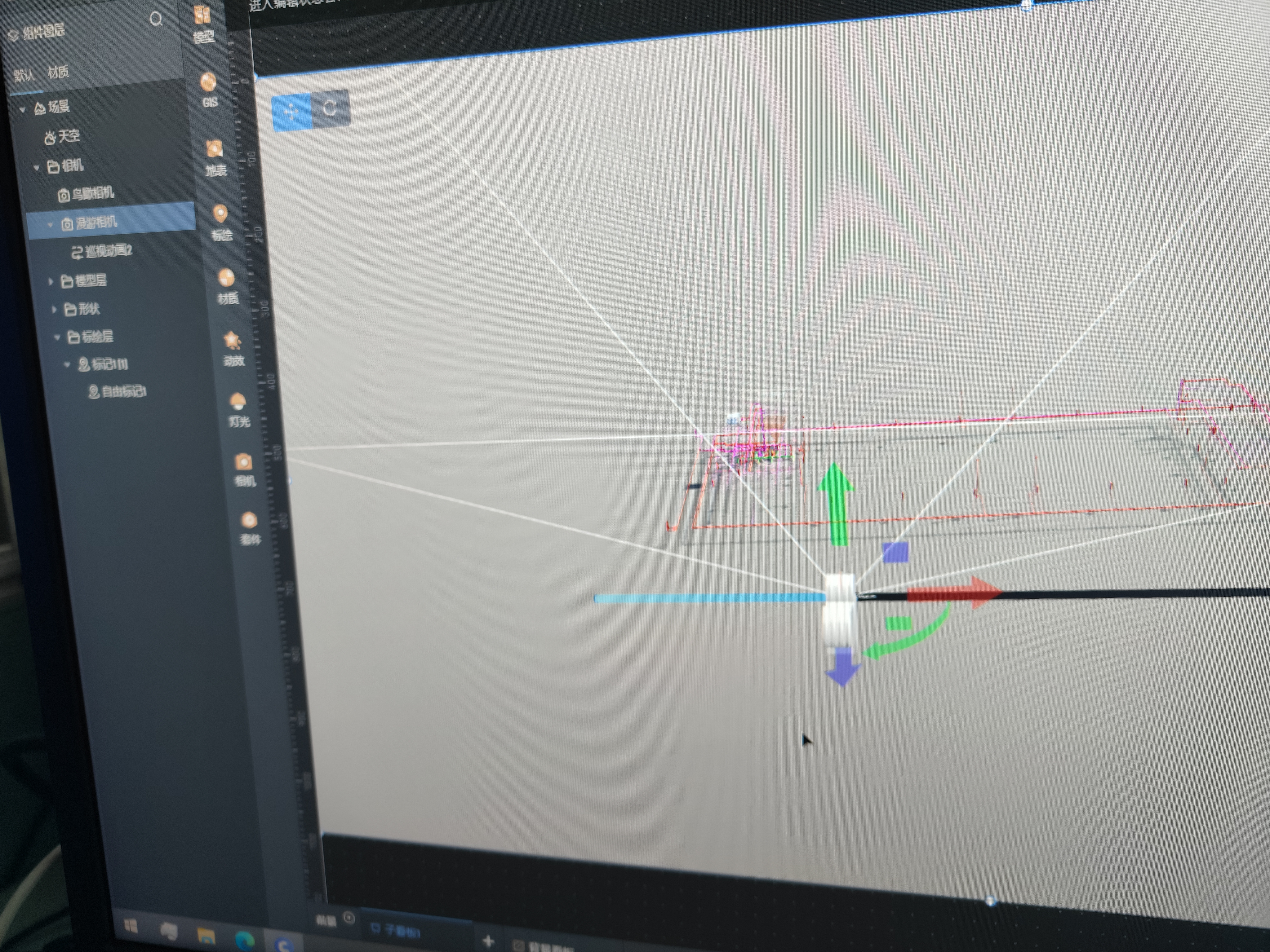1270x952 pixels.
Task: Activate the move/translate mode button
Action: (x=291, y=110)
